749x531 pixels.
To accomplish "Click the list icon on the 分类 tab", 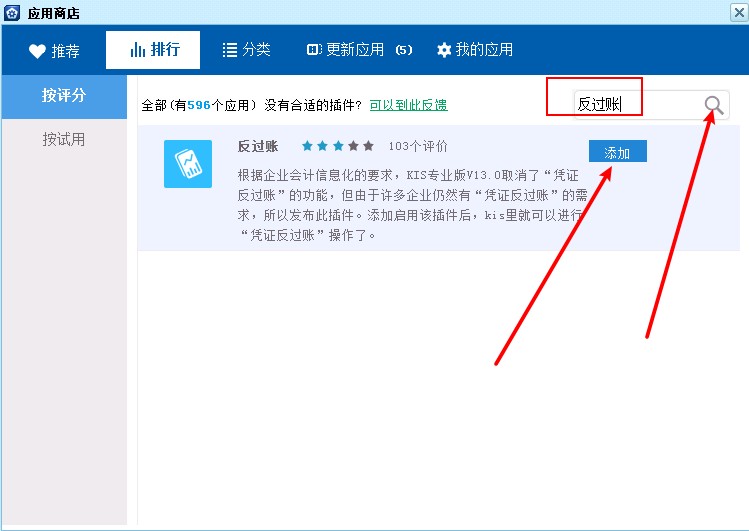I will point(229,50).
